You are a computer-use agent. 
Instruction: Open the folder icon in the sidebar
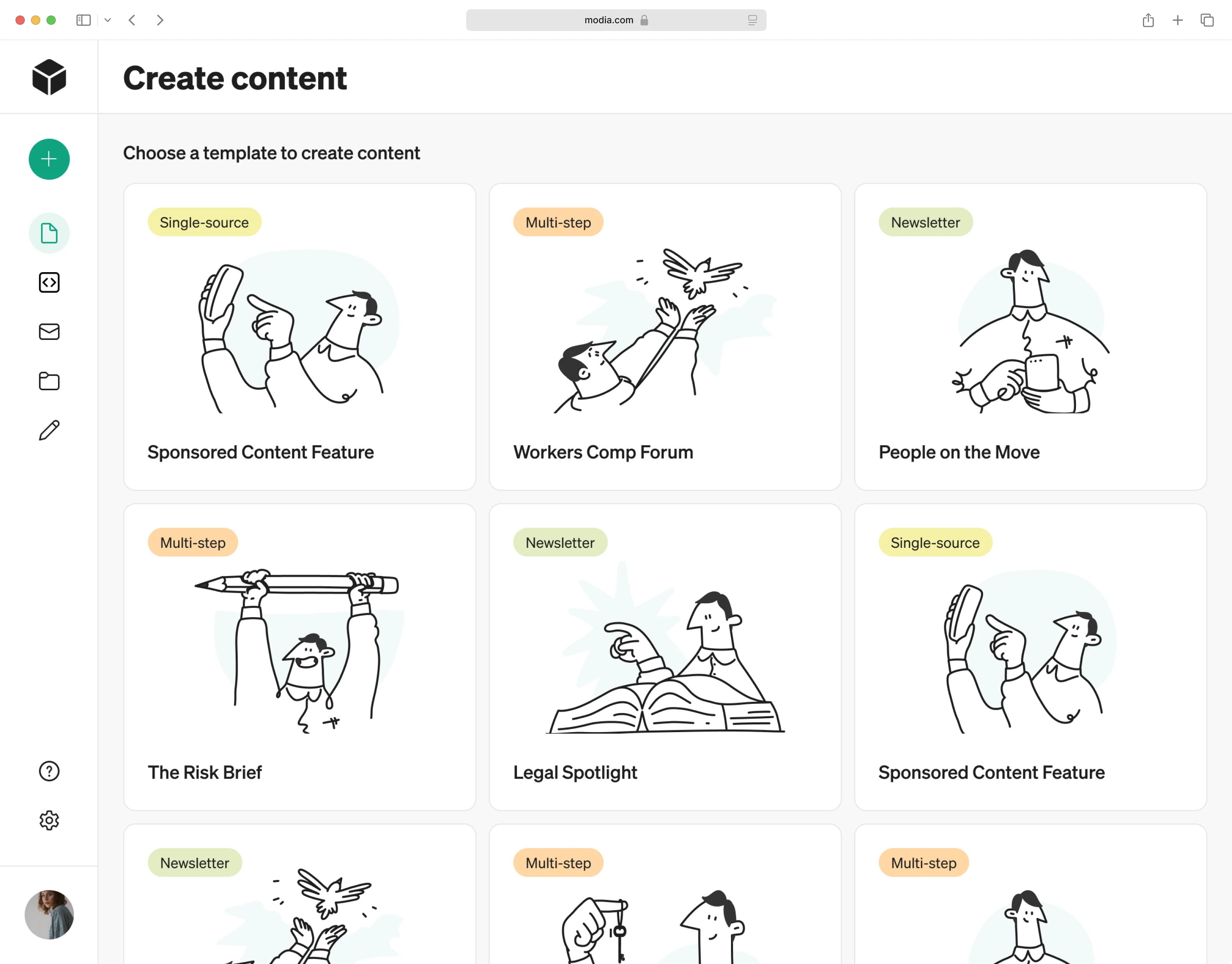(49, 381)
